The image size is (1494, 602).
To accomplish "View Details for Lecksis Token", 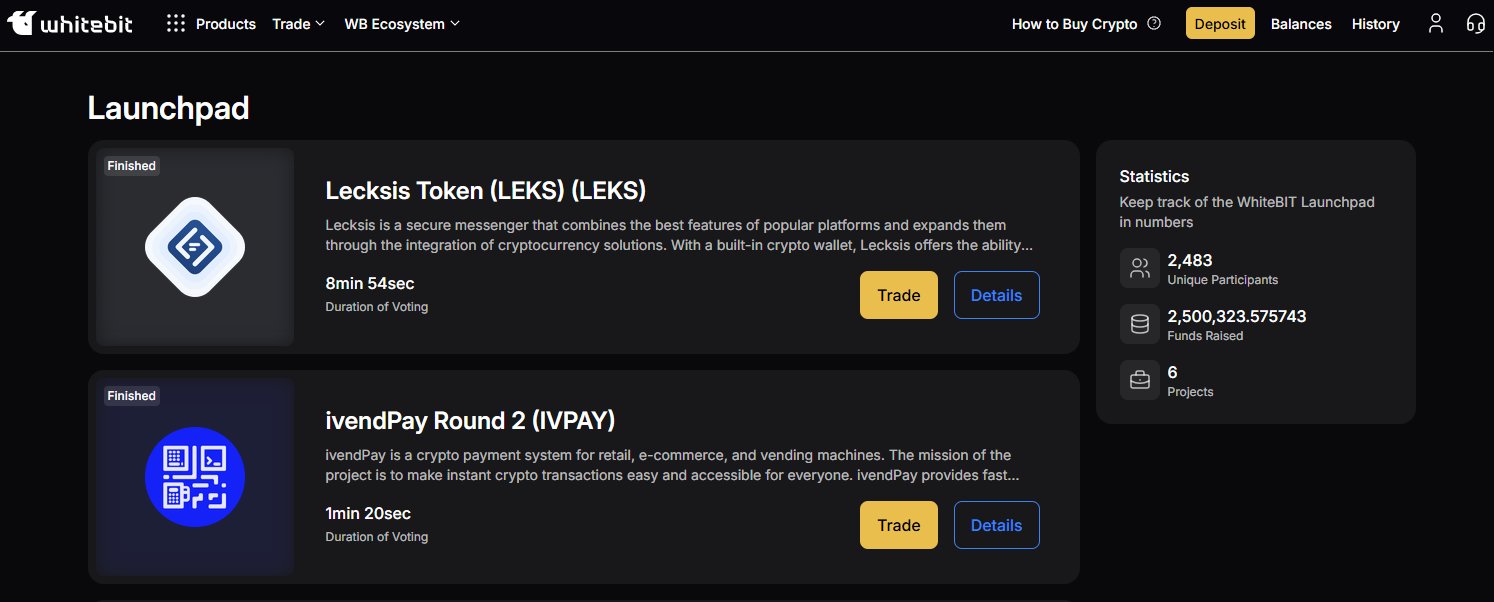I will (x=997, y=295).
